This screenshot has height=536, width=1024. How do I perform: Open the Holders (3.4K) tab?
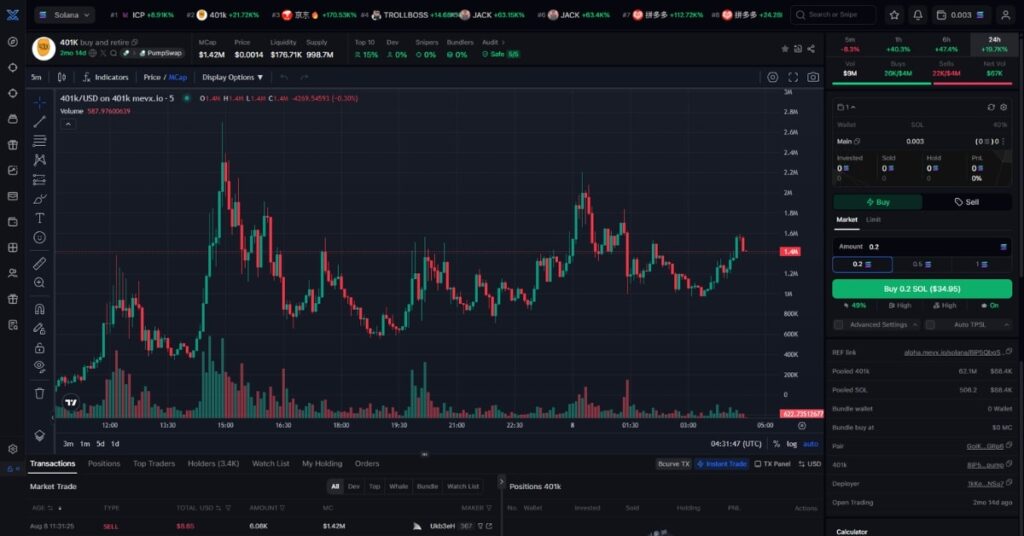tap(214, 464)
